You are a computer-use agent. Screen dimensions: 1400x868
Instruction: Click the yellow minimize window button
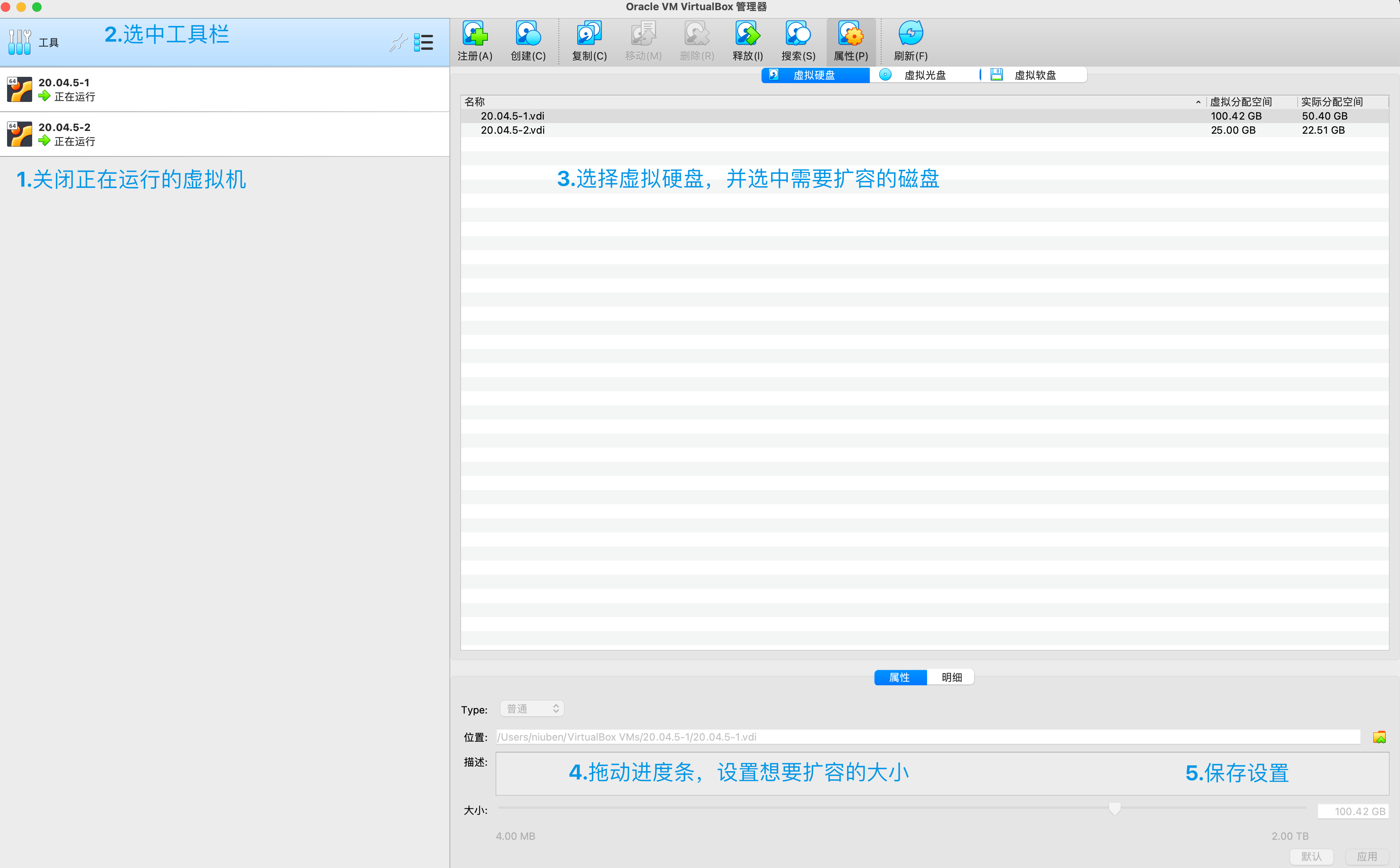21,7
